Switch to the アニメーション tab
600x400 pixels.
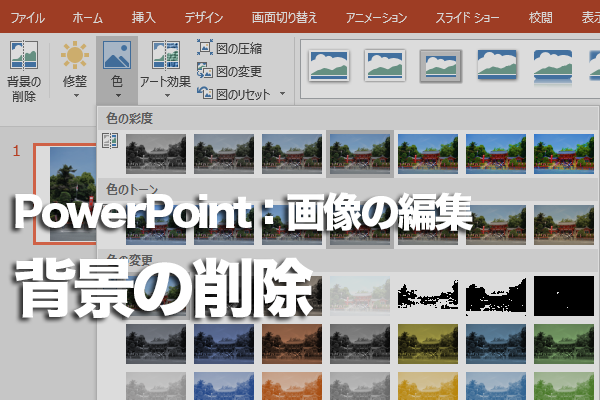coord(376,18)
